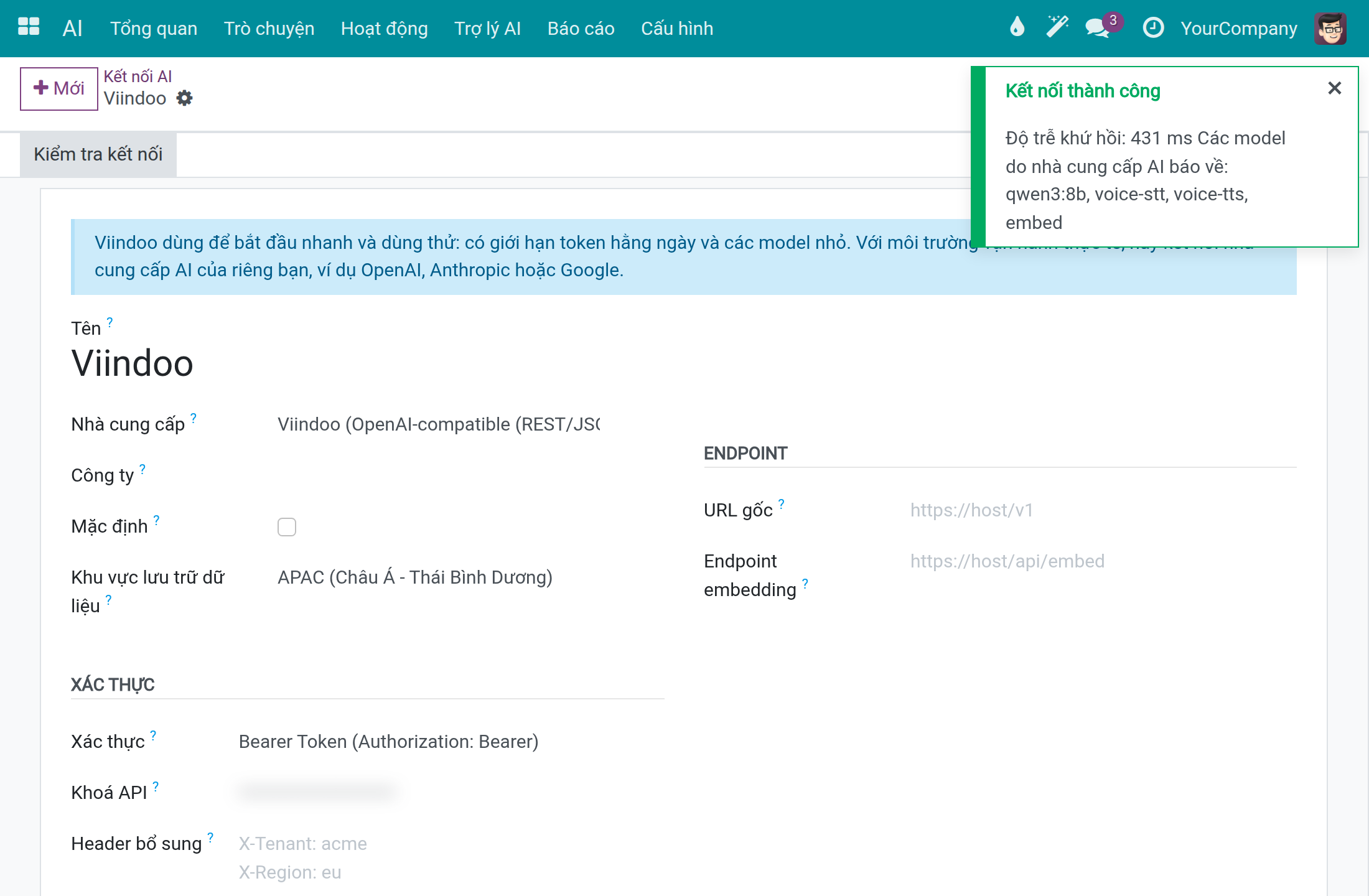1369x896 pixels.
Task: Open the user avatar menu
Action: [x=1330, y=28]
